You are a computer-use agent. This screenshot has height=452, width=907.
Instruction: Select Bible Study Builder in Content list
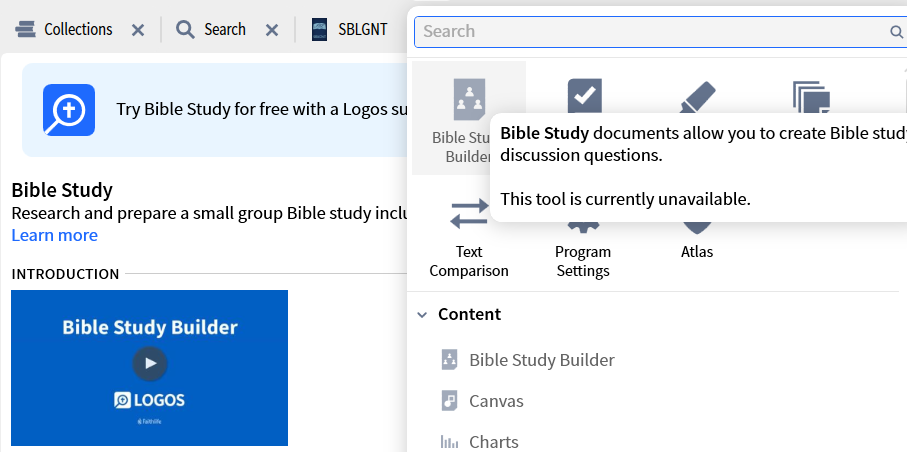(542, 360)
